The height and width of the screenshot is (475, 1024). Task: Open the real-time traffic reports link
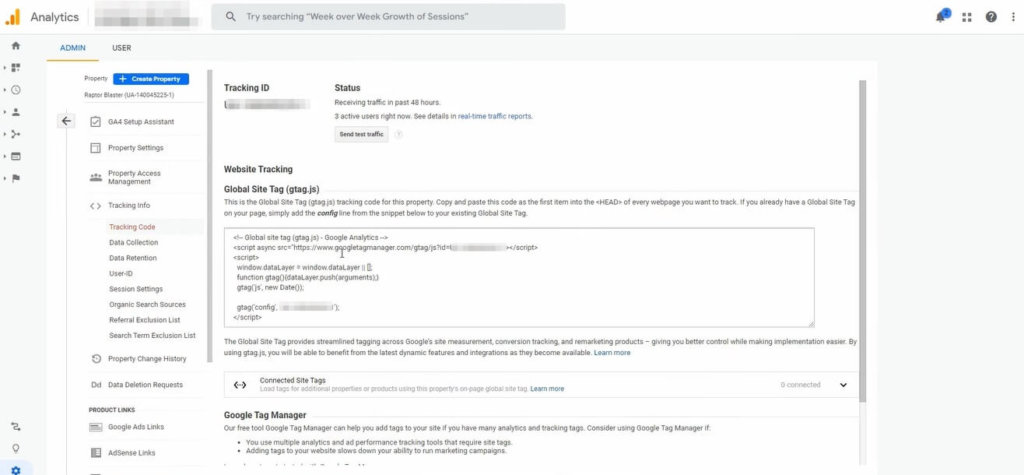(x=494, y=116)
